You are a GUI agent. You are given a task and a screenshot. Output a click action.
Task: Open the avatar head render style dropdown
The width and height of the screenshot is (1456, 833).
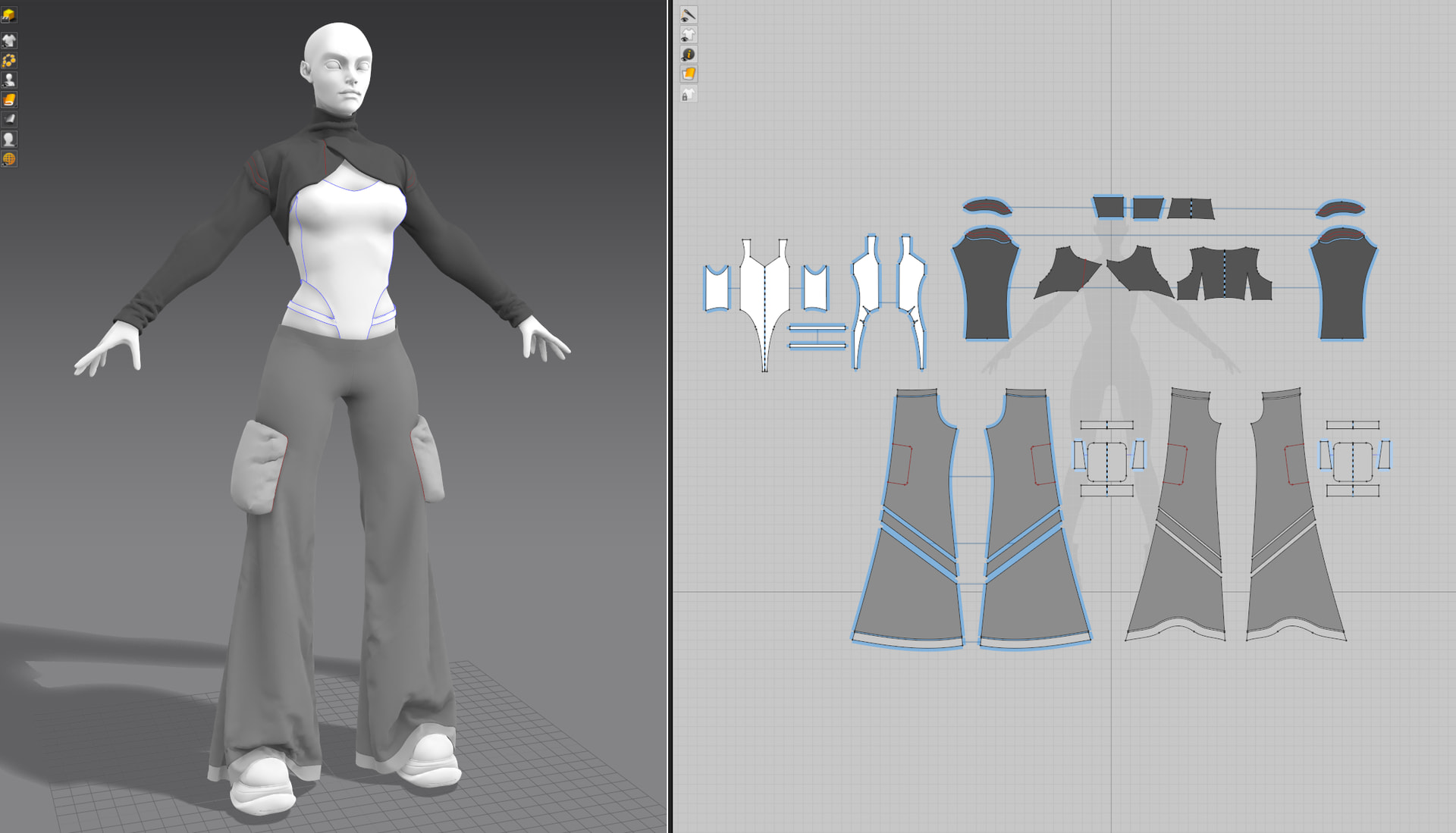[9, 139]
